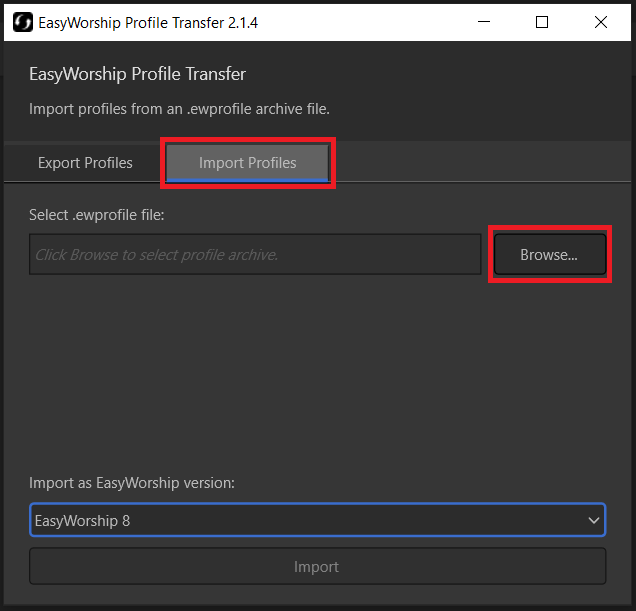The width and height of the screenshot is (636, 611).
Task: Open the EasyWorship version dropdown
Action: click(x=318, y=520)
